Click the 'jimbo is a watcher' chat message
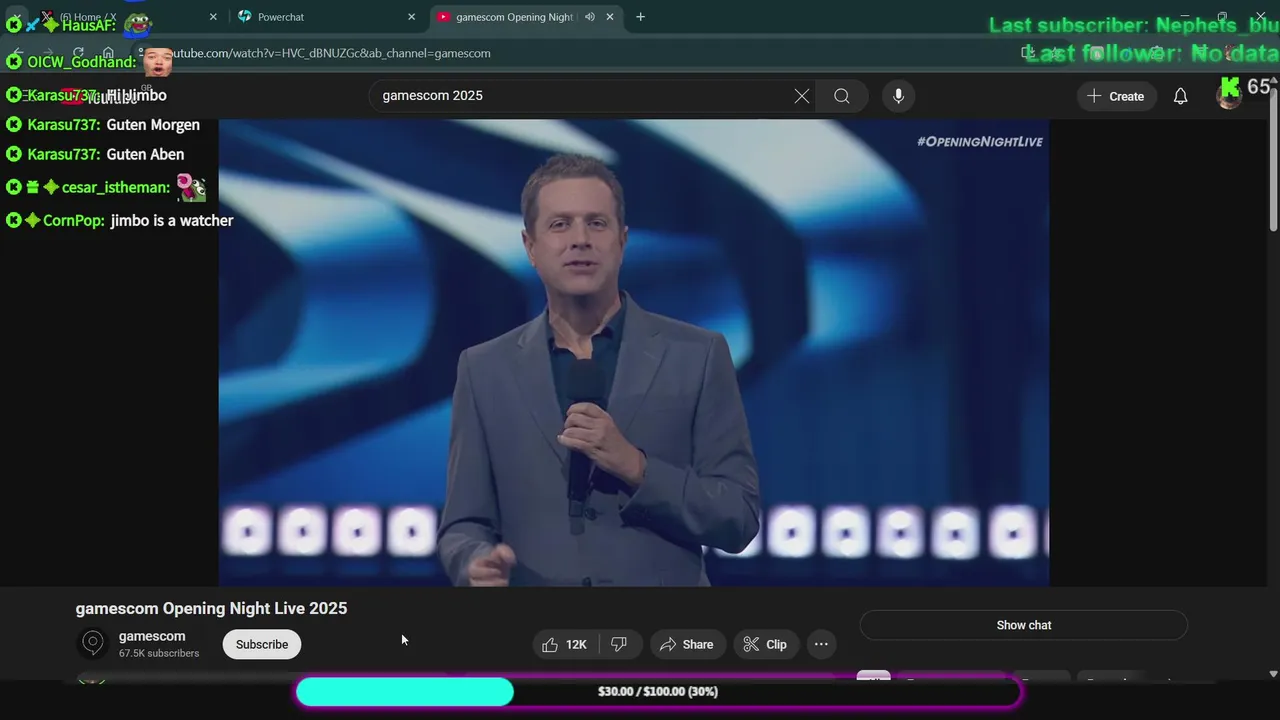The height and width of the screenshot is (720, 1280). 172,221
